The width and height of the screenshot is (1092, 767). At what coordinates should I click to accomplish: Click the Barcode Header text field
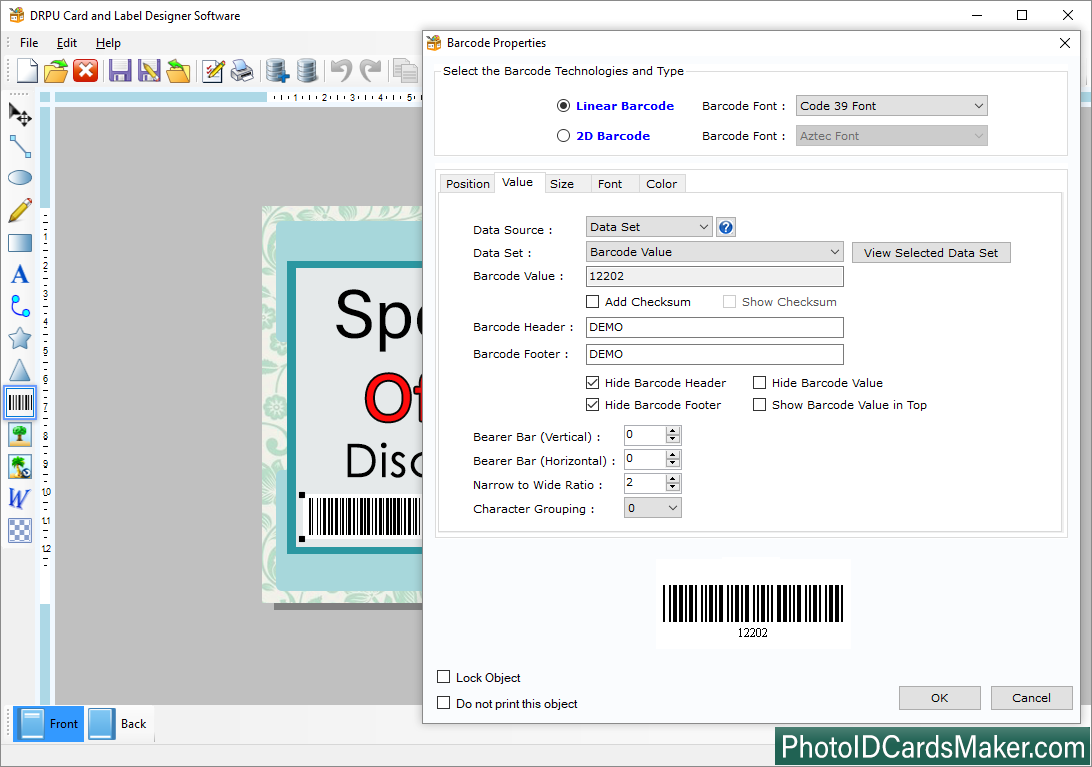tap(715, 327)
